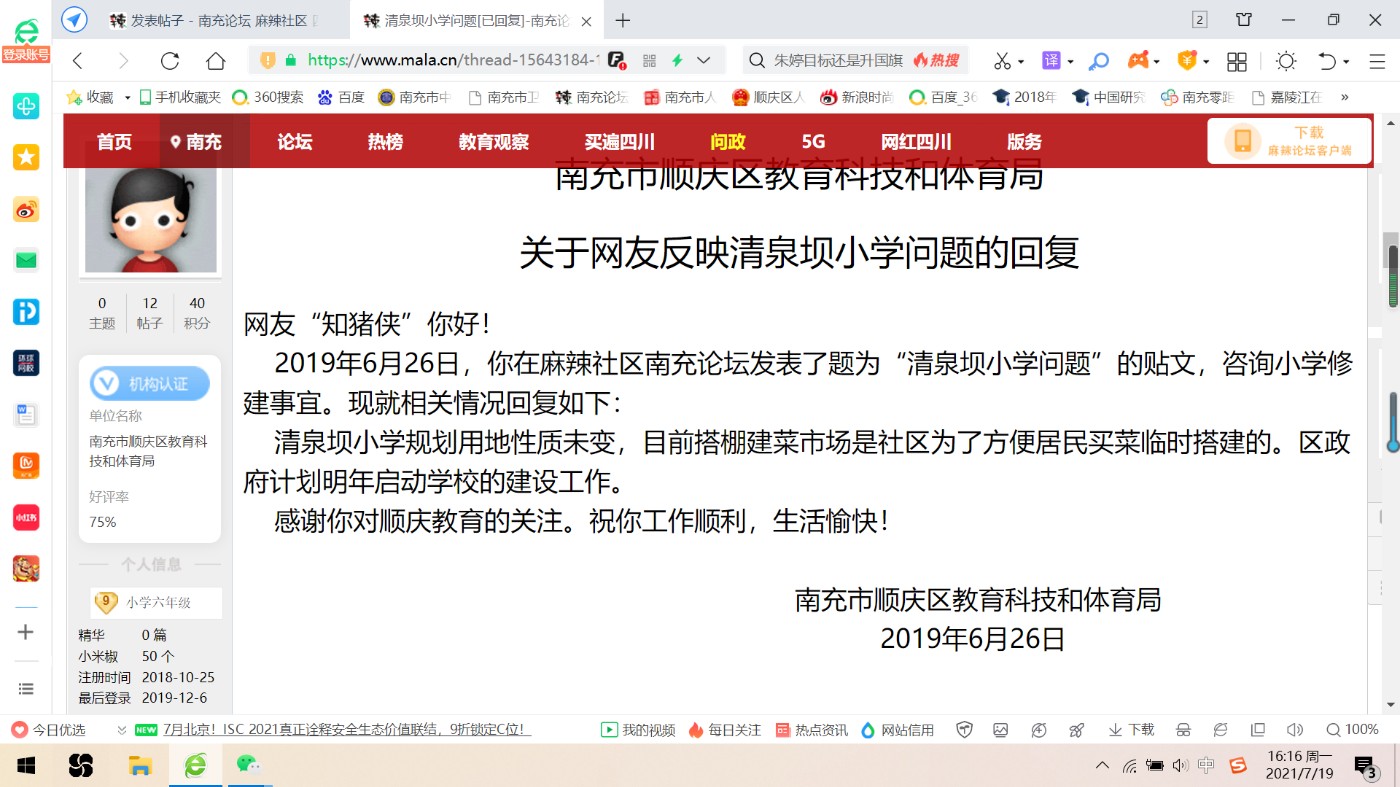The image size is (1400, 787).
Task: Open the translate tool icon
Action: tap(1051, 61)
